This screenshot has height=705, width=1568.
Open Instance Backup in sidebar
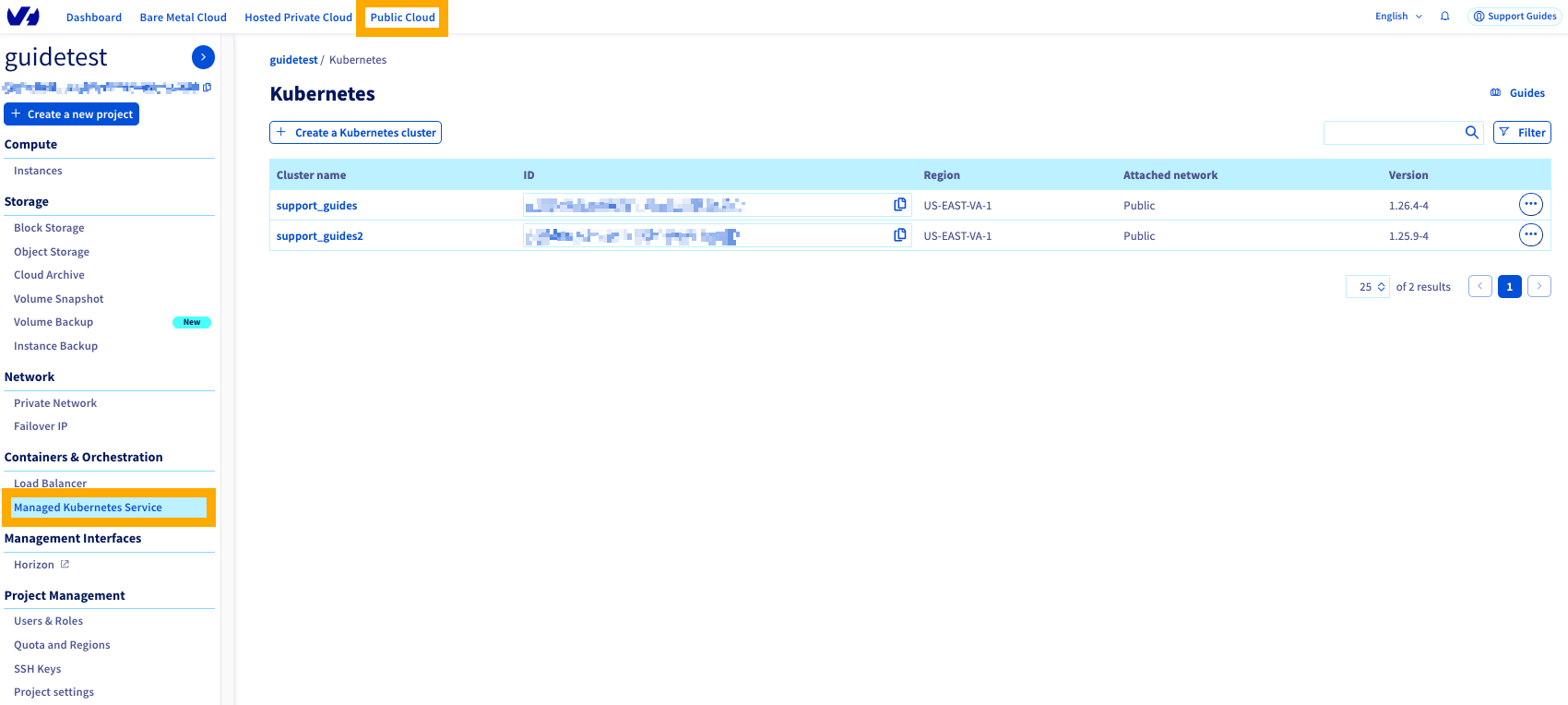click(55, 346)
